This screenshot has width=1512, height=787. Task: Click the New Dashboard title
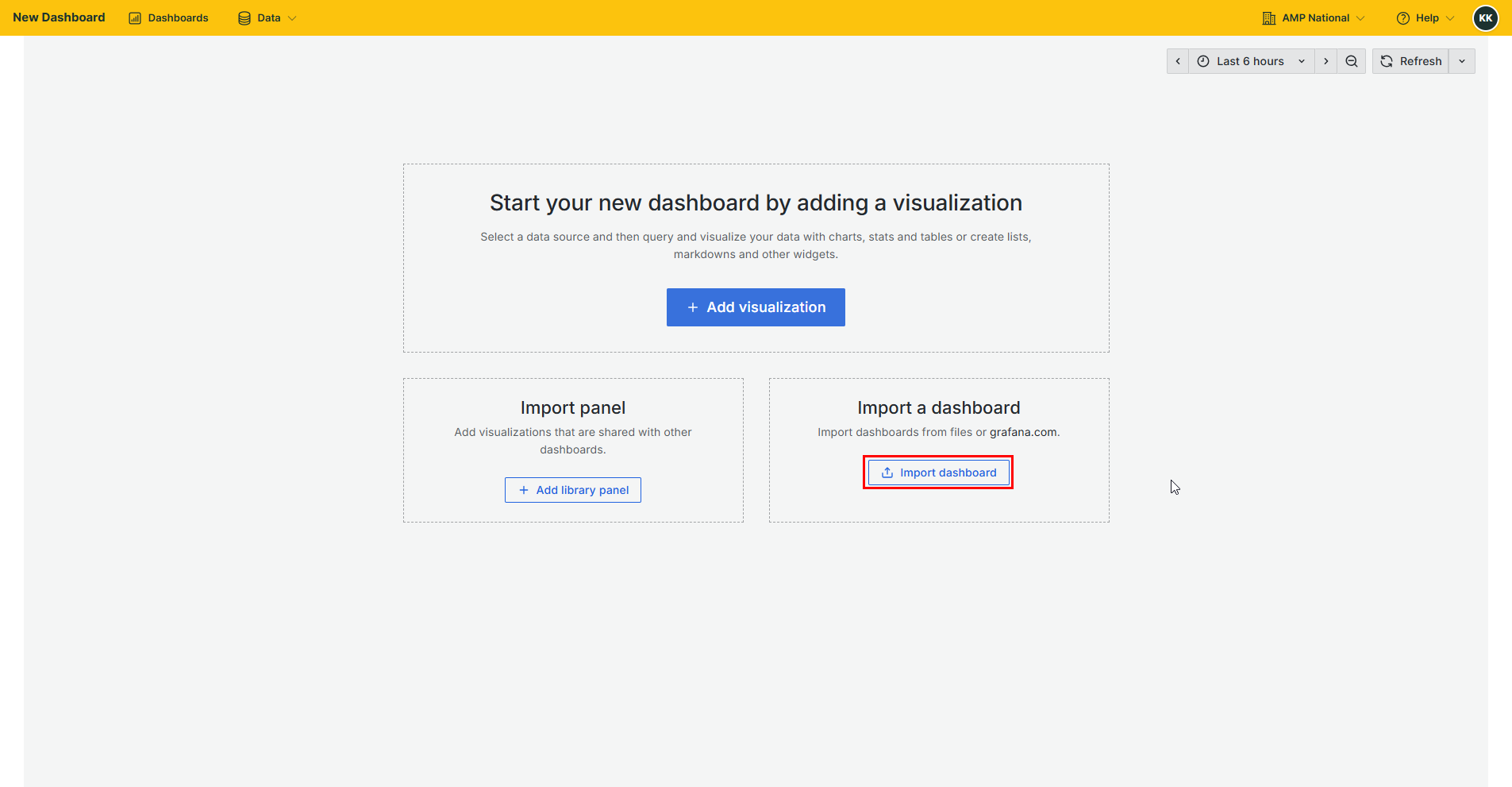[x=59, y=17]
